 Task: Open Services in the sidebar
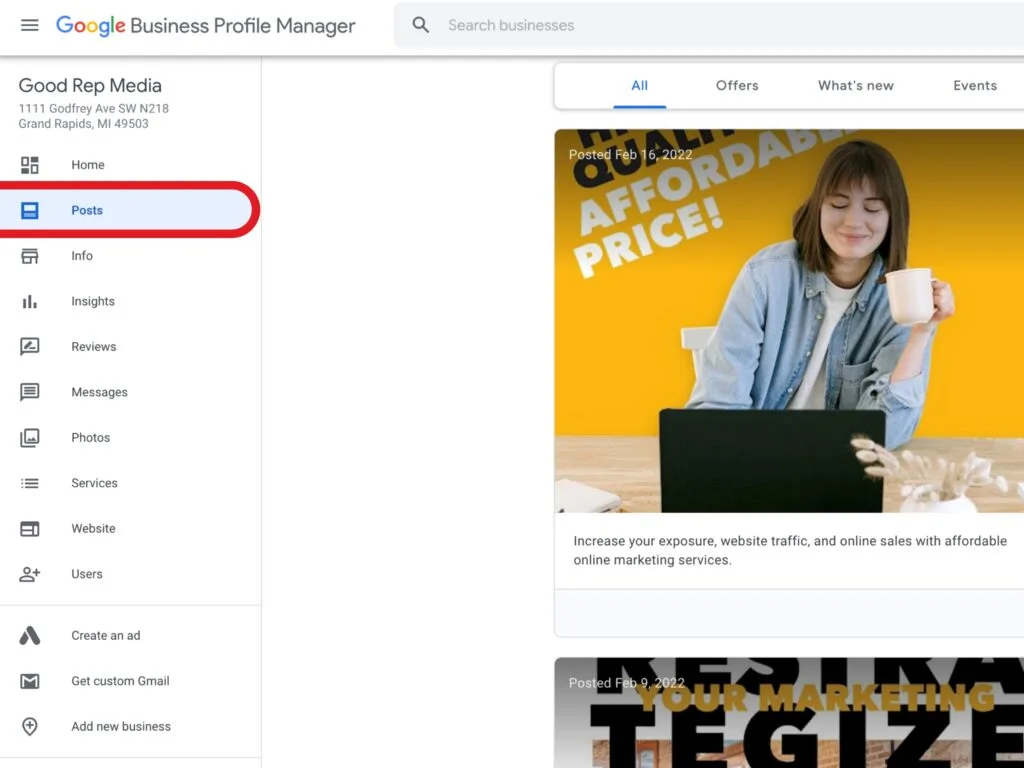(94, 483)
